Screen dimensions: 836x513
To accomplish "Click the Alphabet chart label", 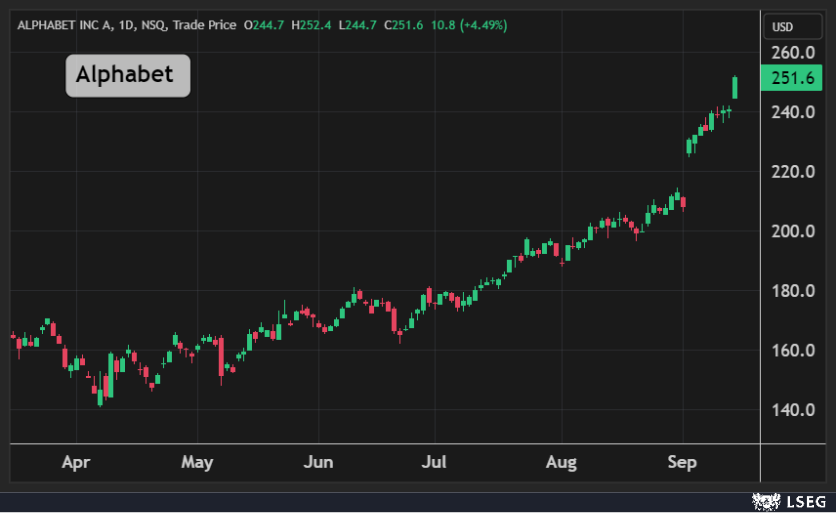I will 127,75.
